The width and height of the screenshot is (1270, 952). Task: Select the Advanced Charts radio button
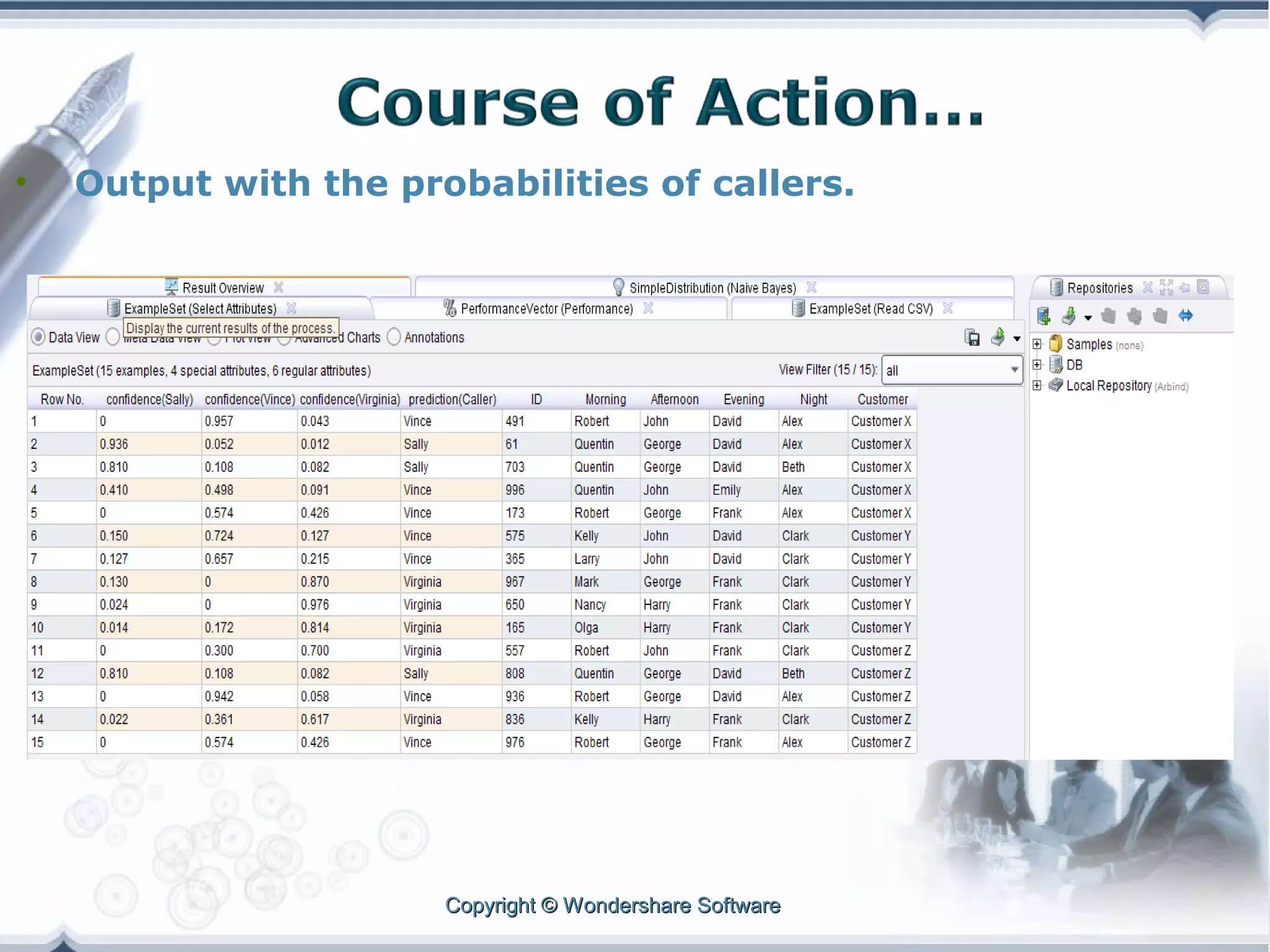click(x=284, y=340)
